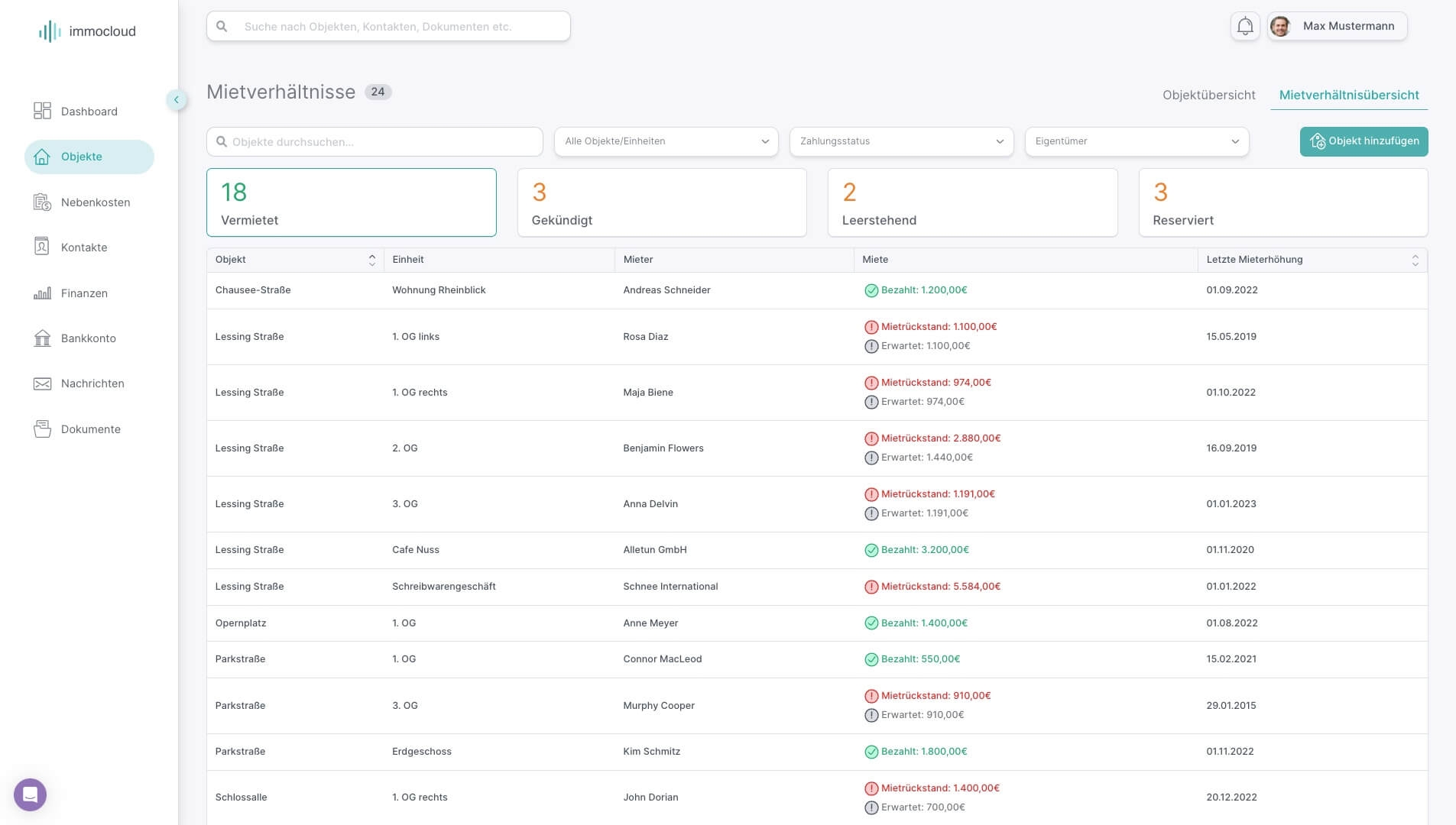Click global search input field
This screenshot has height=825, width=1456.
[388, 26]
